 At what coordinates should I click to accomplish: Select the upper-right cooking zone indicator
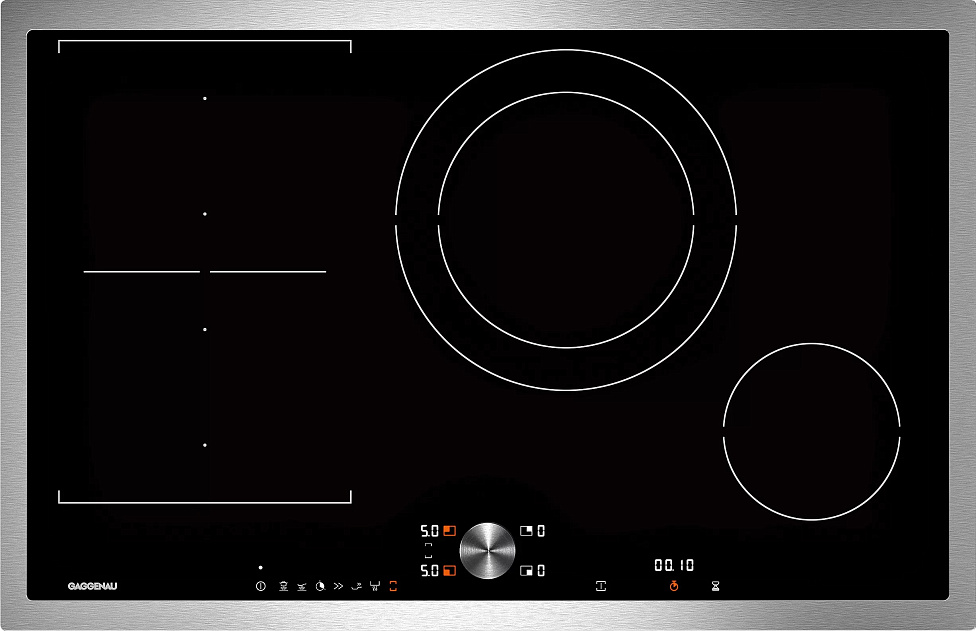(526, 531)
